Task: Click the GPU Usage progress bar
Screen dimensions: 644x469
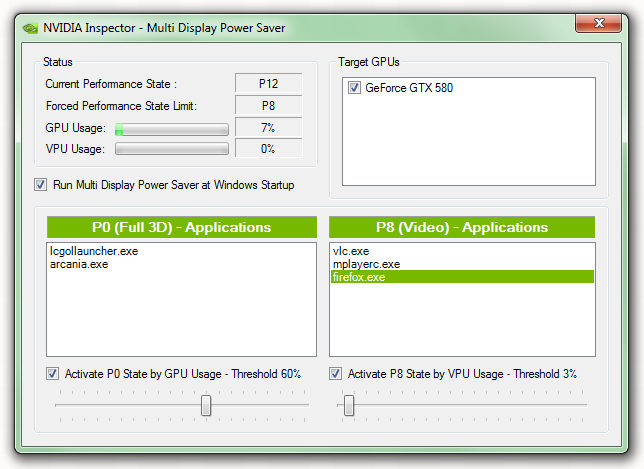Action: click(x=172, y=129)
